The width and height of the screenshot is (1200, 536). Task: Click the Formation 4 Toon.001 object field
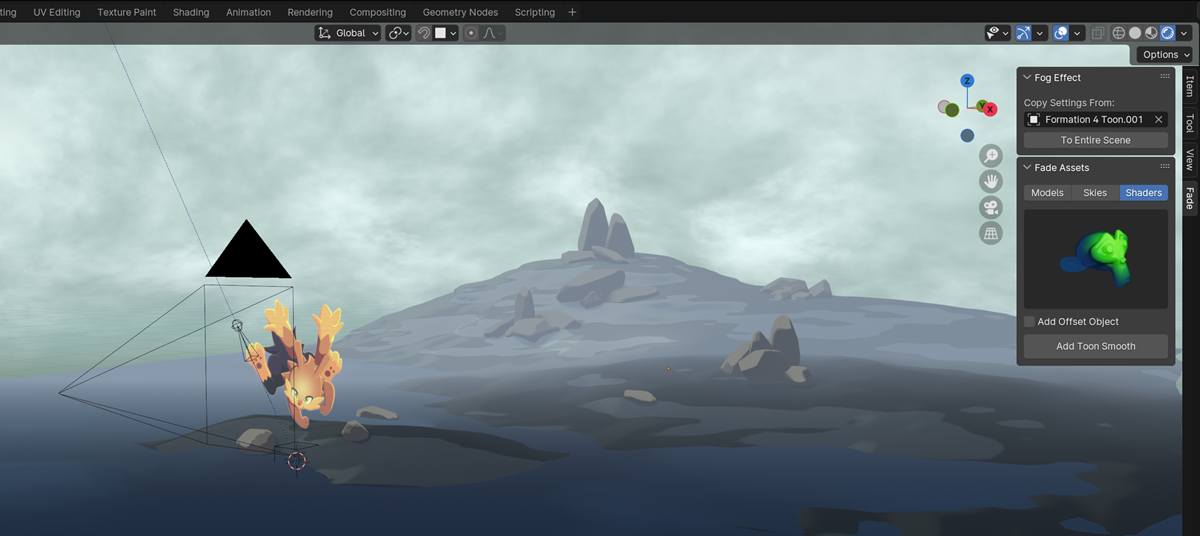point(1096,119)
